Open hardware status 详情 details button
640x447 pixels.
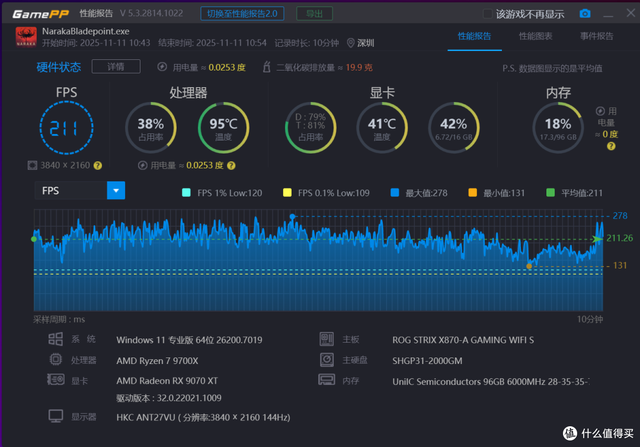click(x=116, y=67)
